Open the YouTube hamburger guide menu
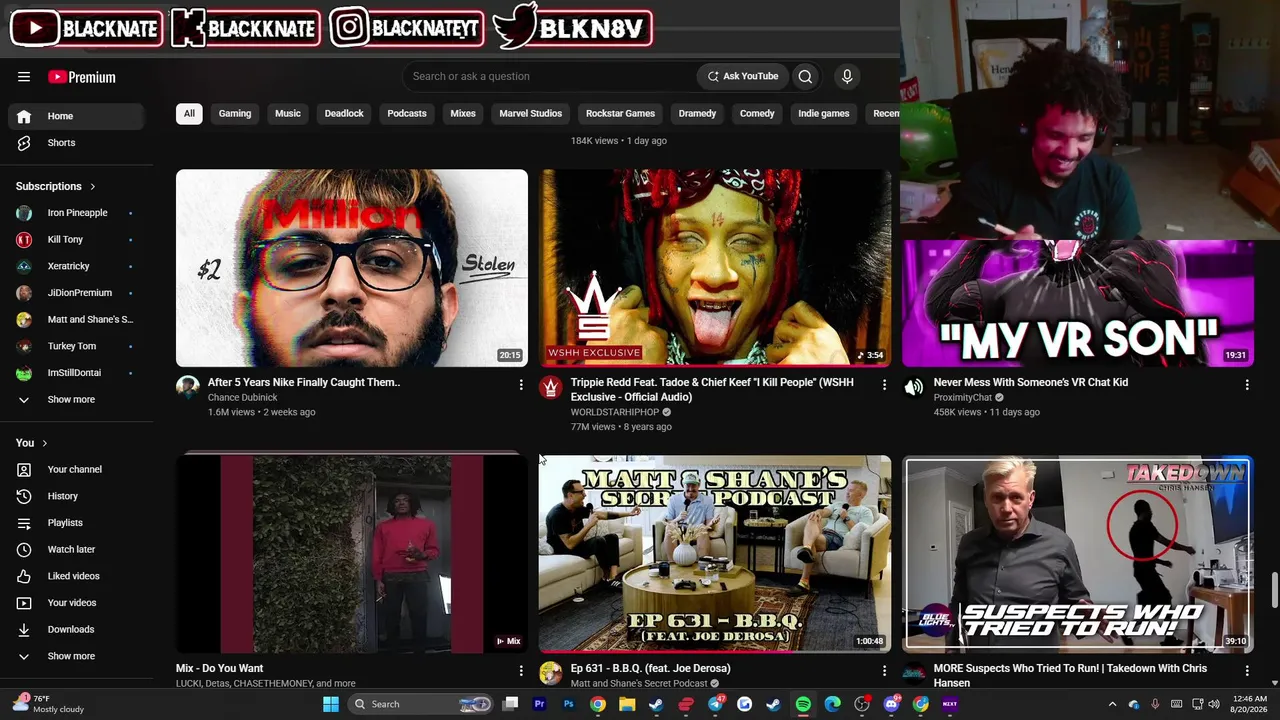Screen dimensions: 1280x720 pyautogui.click(x=24, y=77)
